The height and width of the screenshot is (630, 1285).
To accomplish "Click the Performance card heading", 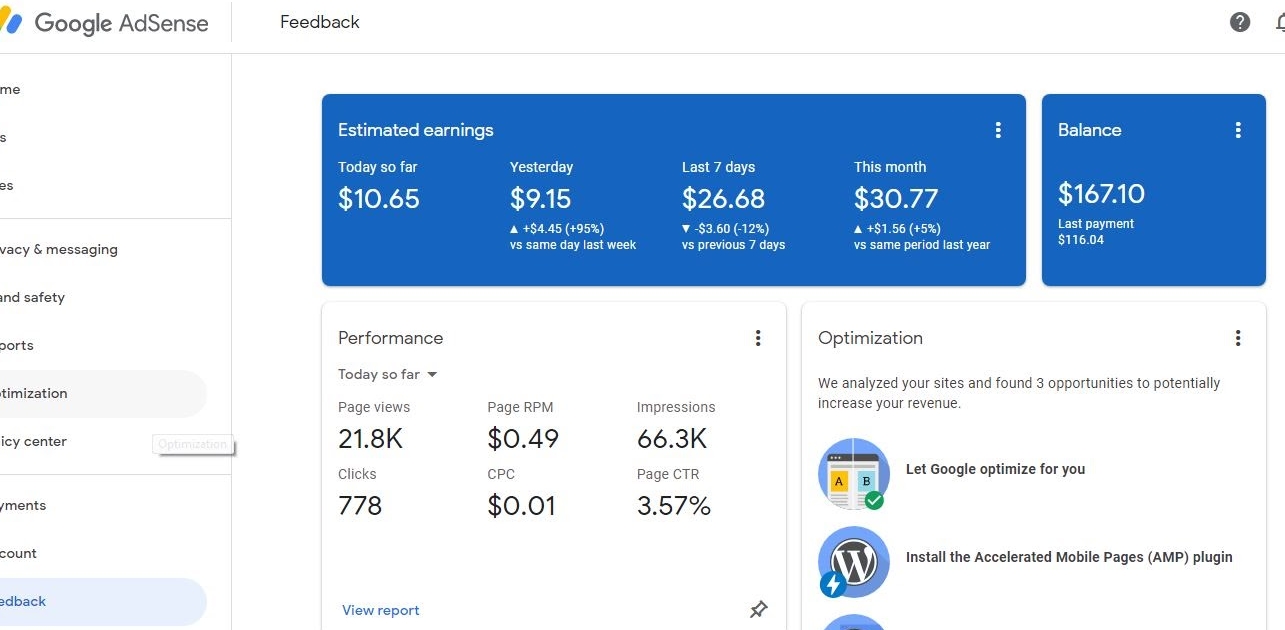I will point(391,338).
